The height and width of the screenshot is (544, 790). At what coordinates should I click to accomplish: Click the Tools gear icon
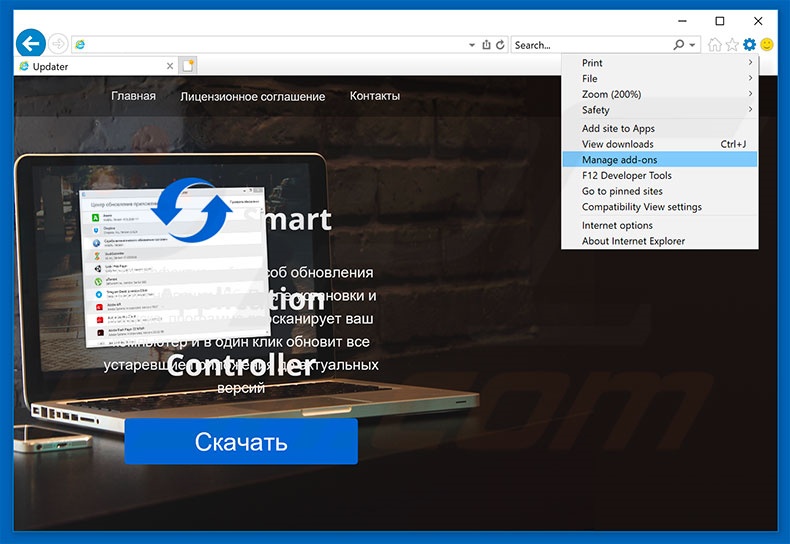pos(749,45)
